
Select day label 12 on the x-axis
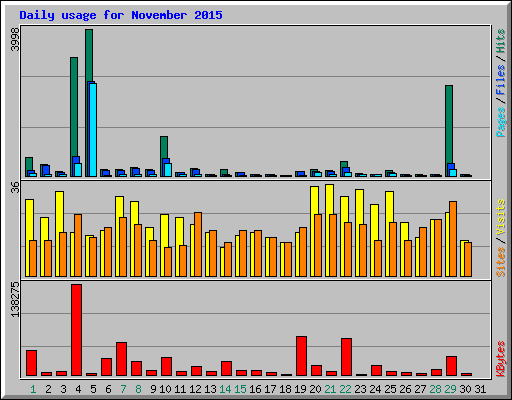pos(195,389)
